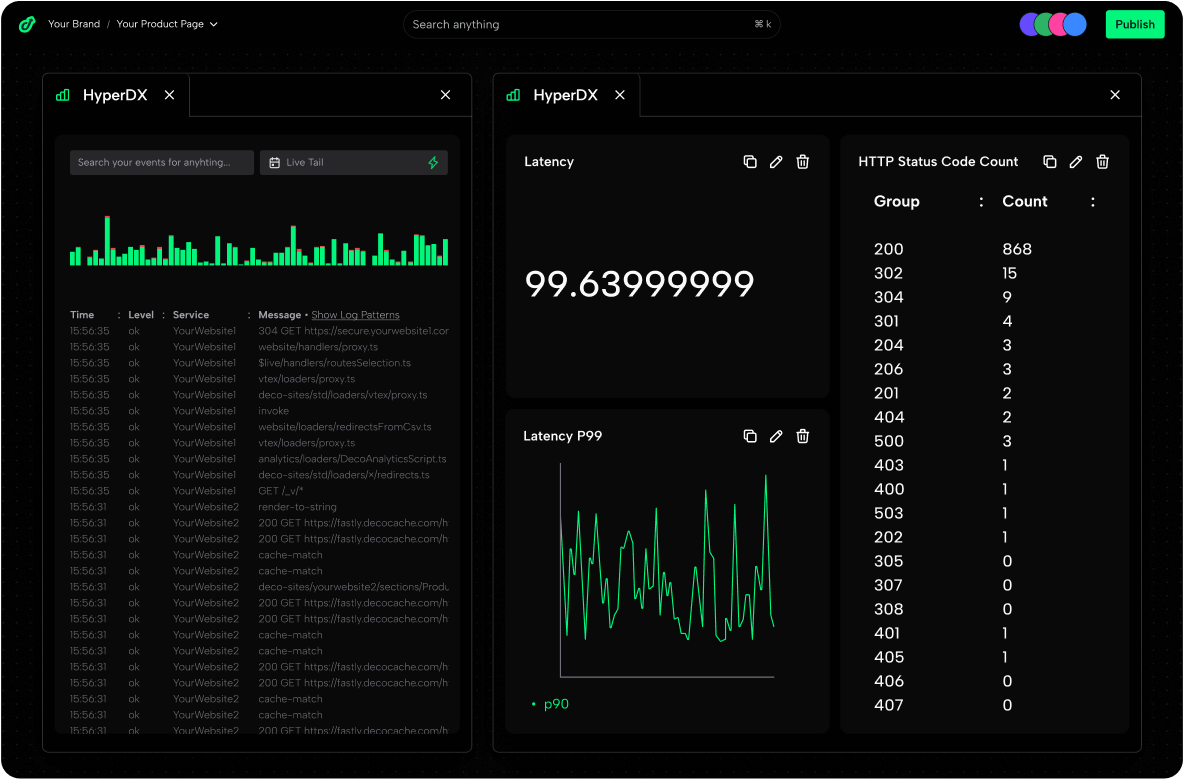Image resolution: width=1184 pixels, height=779 pixels.
Task: Switch to the right panel HyperDX tab
Action: click(x=566, y=95)
